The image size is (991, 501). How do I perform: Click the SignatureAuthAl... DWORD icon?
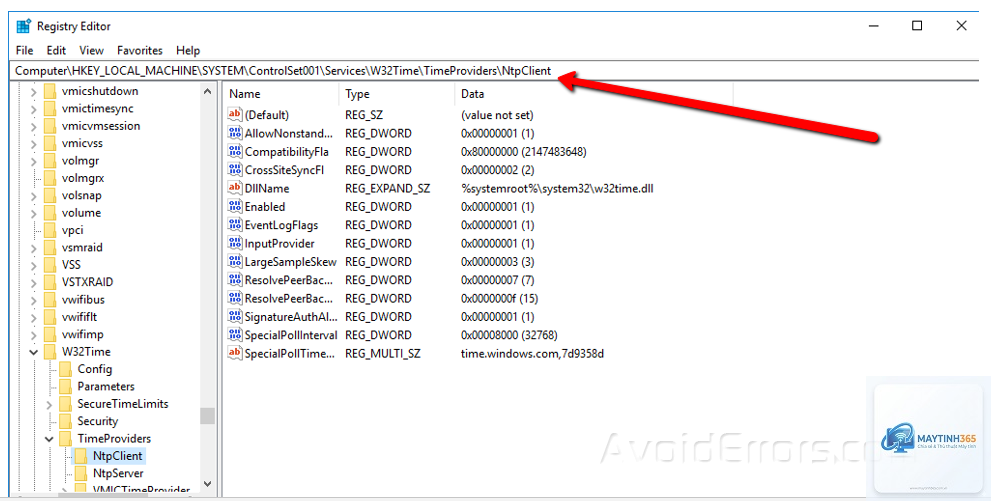235,317
